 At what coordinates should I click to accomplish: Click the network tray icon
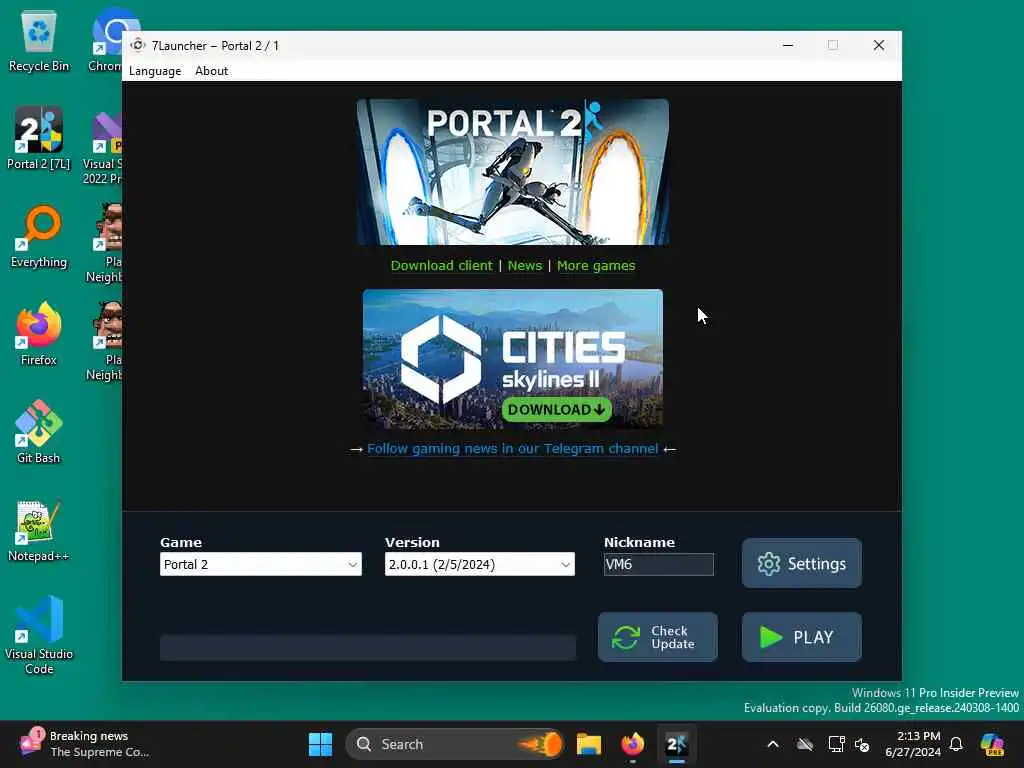(x=836, y=744)
